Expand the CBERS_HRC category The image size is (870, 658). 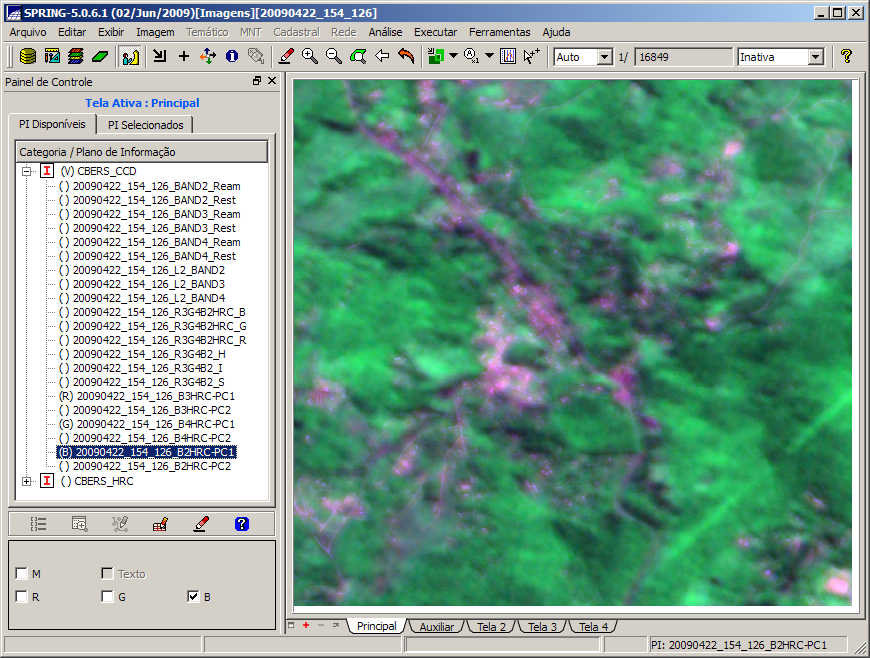(26, 481)
